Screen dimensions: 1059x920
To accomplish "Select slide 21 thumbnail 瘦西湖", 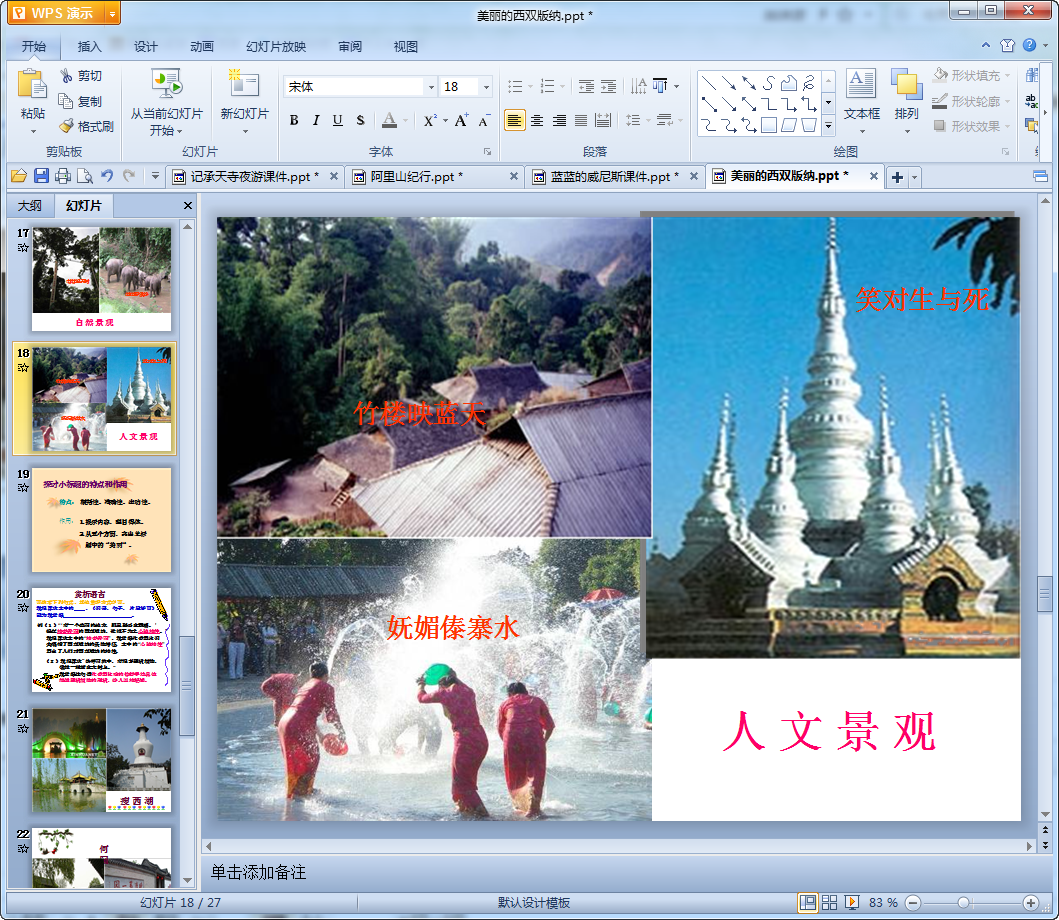I will click(101, 760).
